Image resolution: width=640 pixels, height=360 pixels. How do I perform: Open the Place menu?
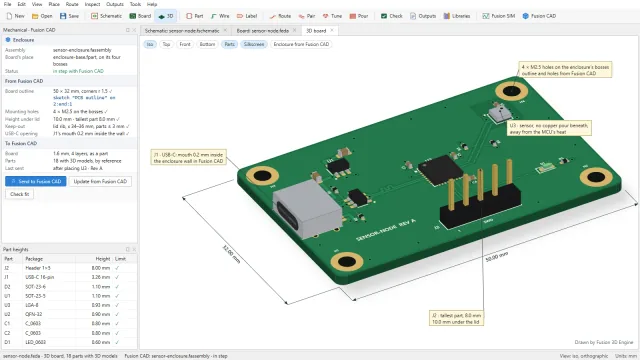click(x=54, y=4)
